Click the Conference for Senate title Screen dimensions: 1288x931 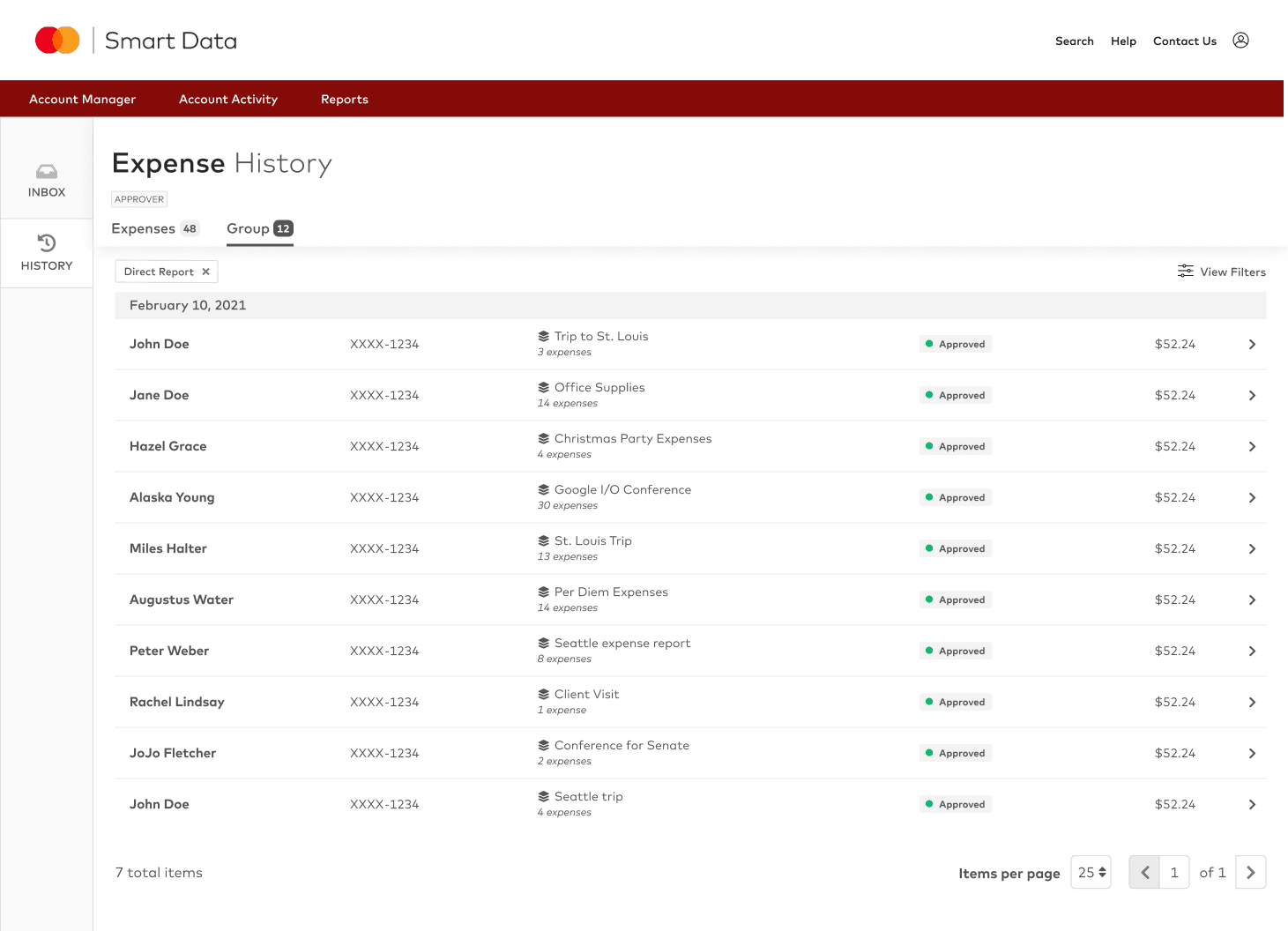(x=622, y=745)
